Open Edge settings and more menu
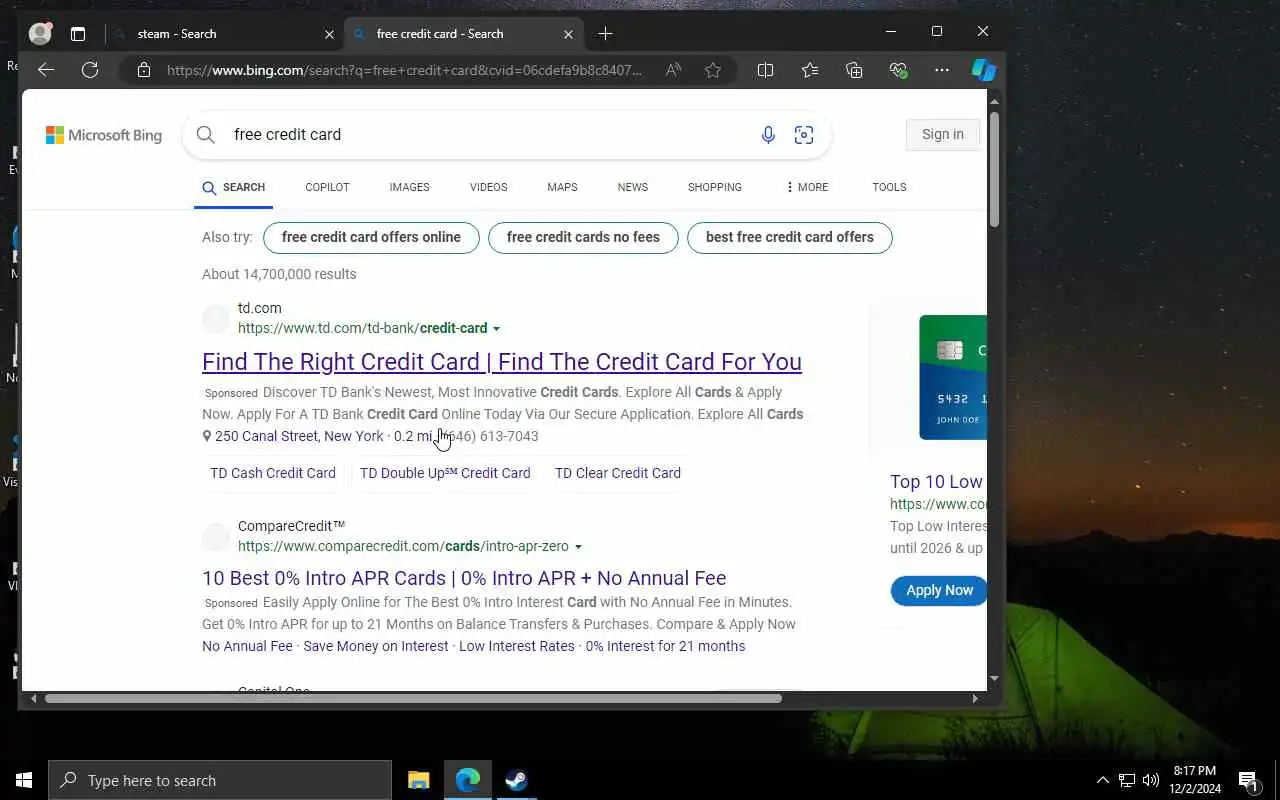This screenshot has height=800, width=1280. pos(942,70)
